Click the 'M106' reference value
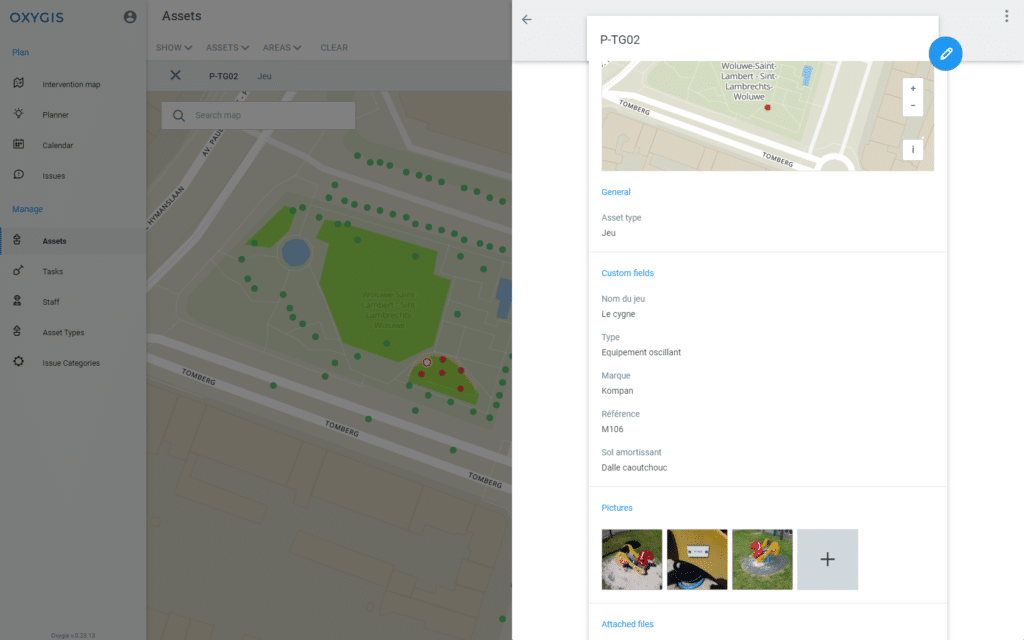Image resolution: width=1024 pixels, height=640 pixels. tap(612, 430)
